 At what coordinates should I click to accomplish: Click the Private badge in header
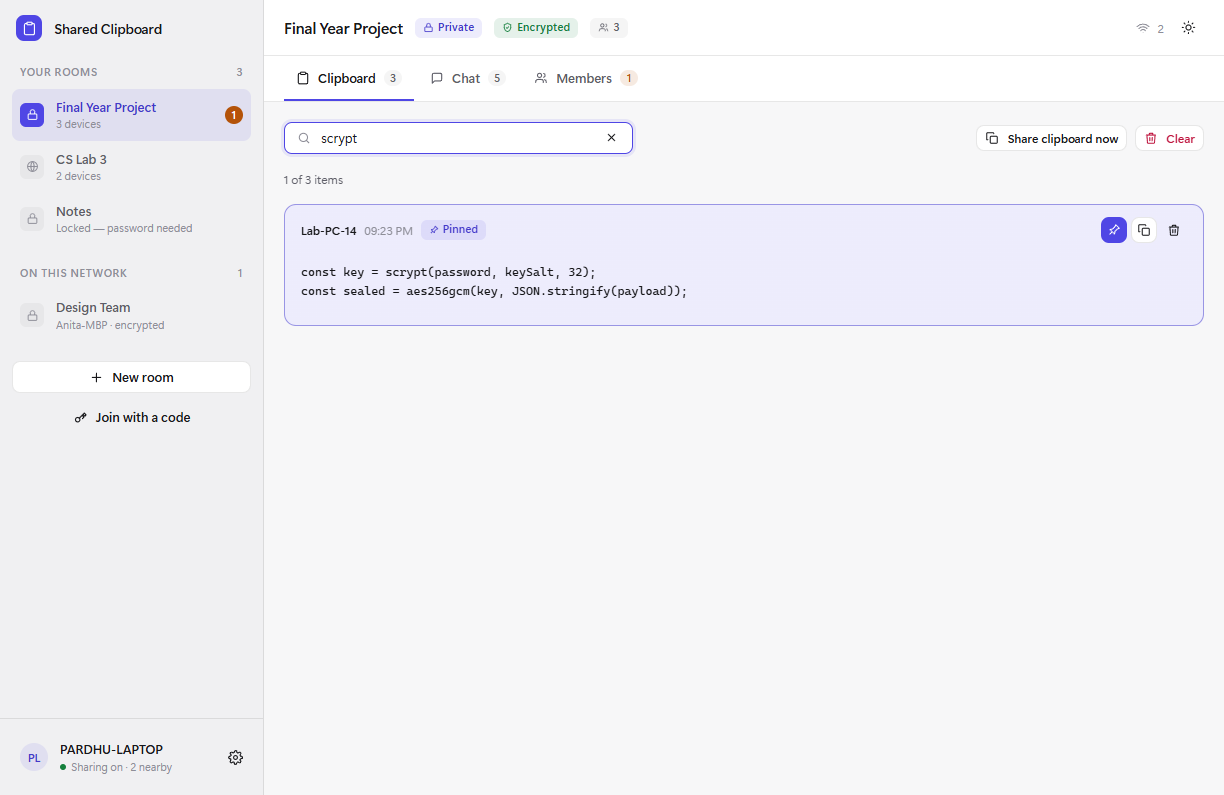448,28
